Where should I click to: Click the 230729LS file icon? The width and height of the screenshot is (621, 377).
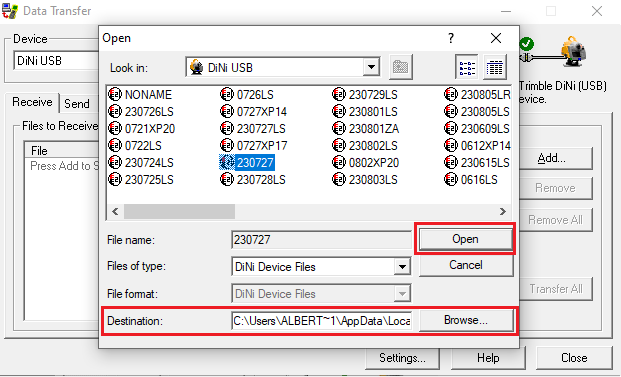click(339, 95)
